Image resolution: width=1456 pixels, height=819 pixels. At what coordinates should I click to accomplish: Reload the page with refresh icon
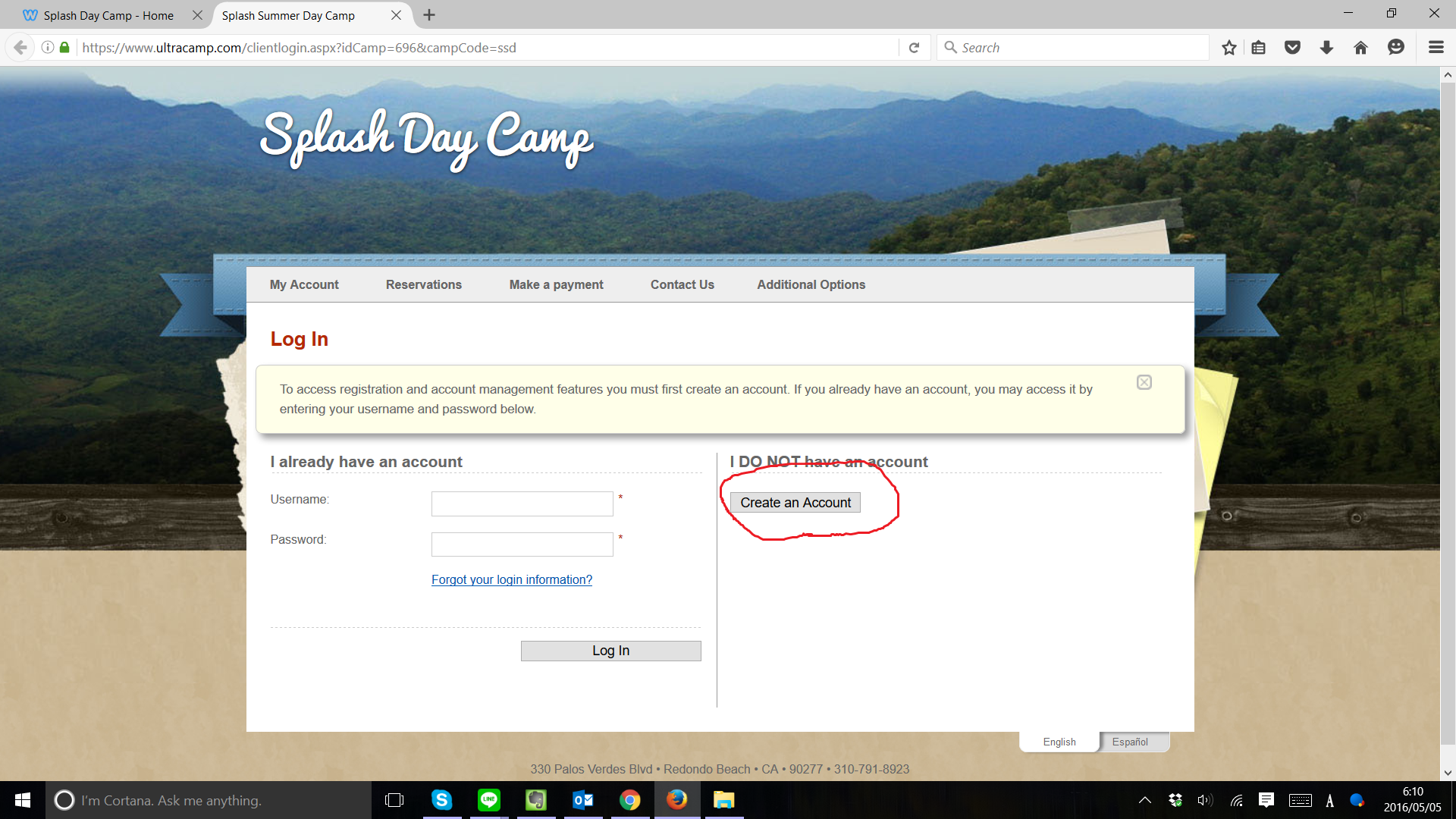tap(914, 48)
